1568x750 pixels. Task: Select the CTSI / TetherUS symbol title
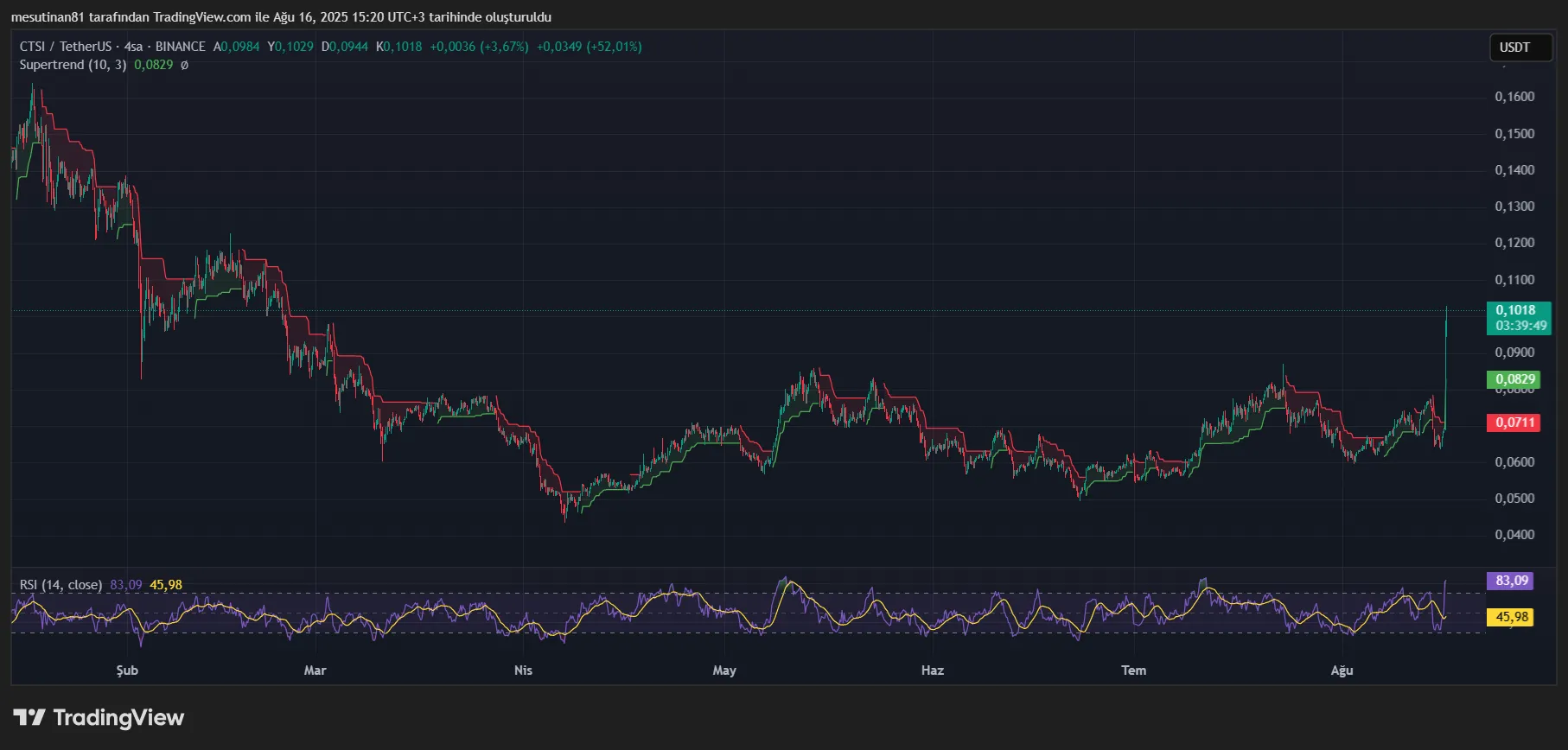(66, 47)
